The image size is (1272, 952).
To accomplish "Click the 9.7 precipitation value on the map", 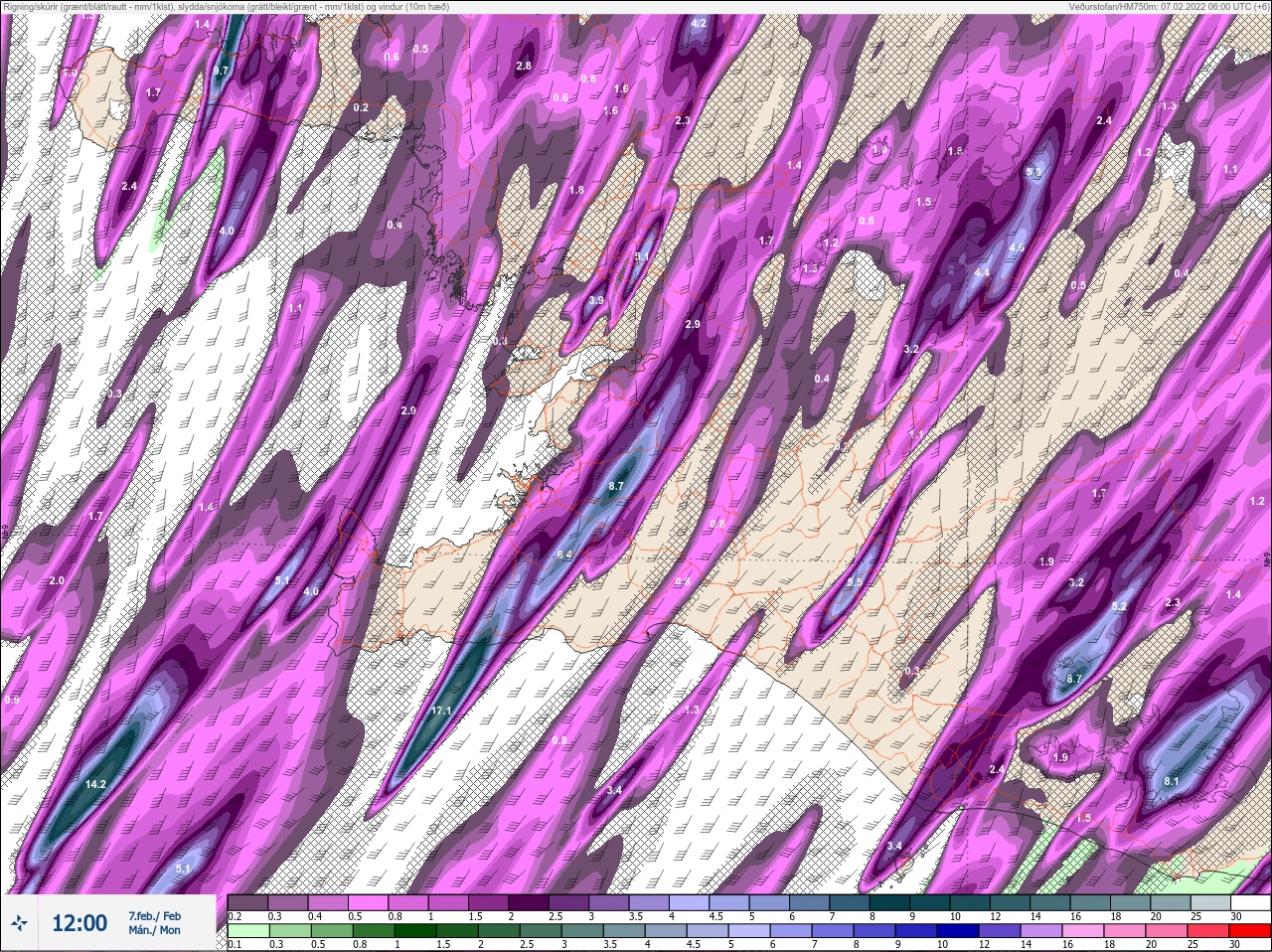I will [x=221, y=72].
